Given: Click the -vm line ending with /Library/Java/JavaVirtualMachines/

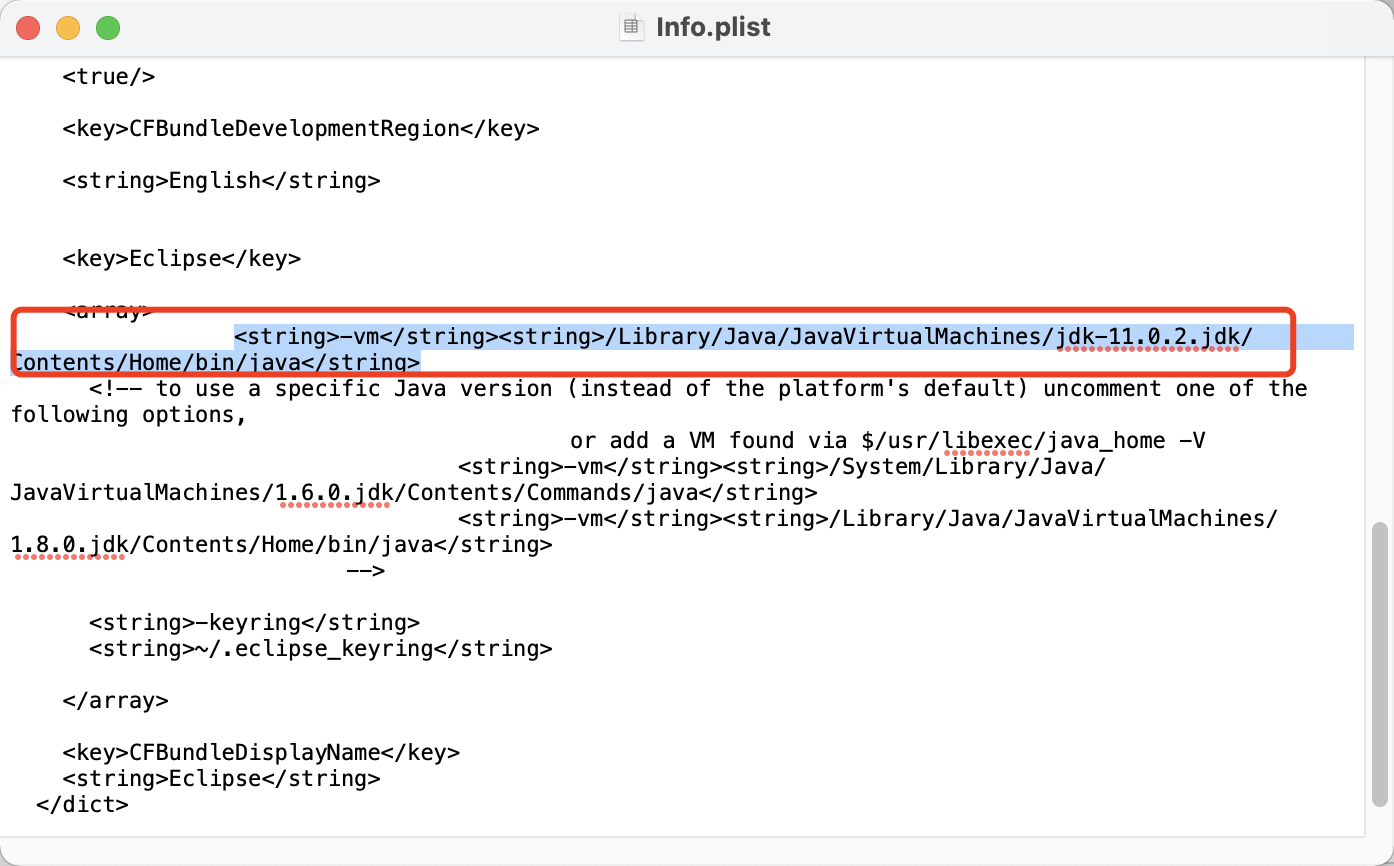Looking at the screenshot, I should click(x=867, y=518).
